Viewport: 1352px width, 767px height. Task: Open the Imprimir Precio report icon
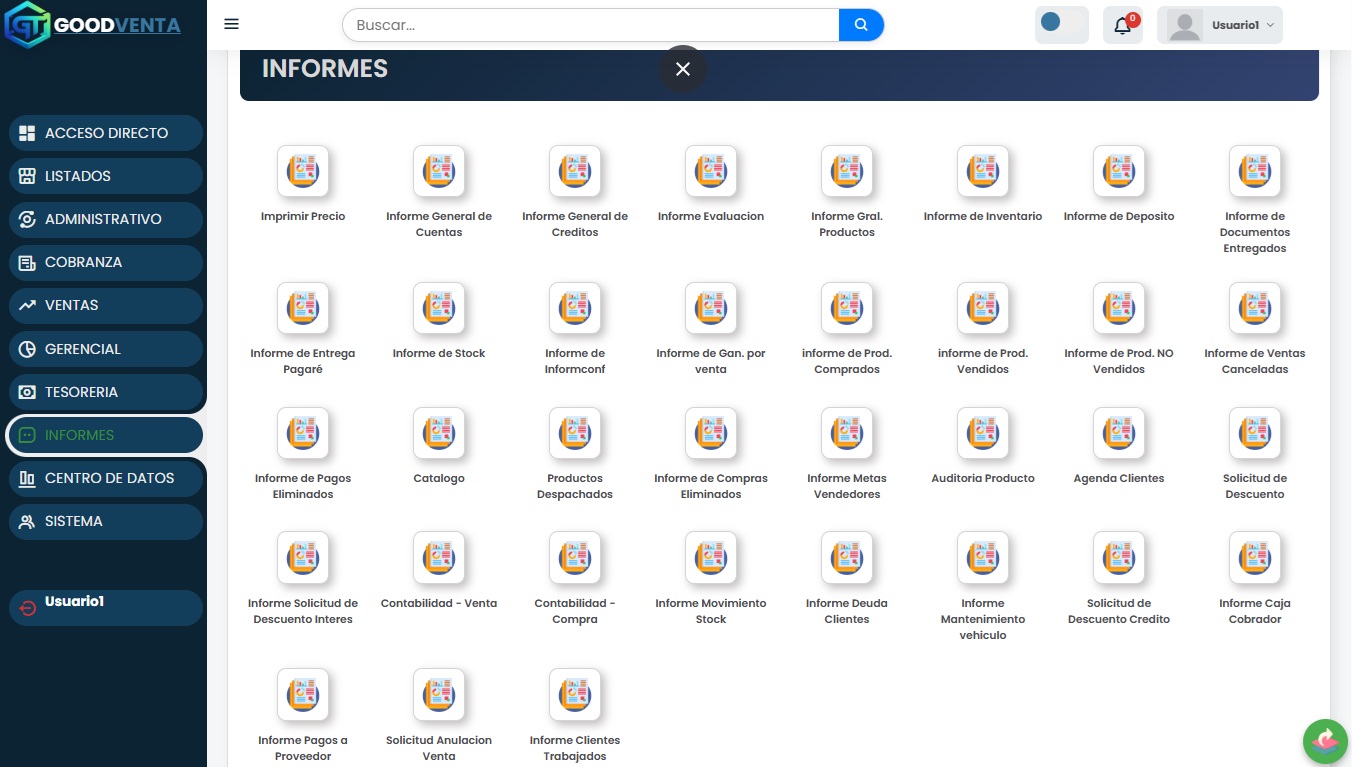point(303,171)
